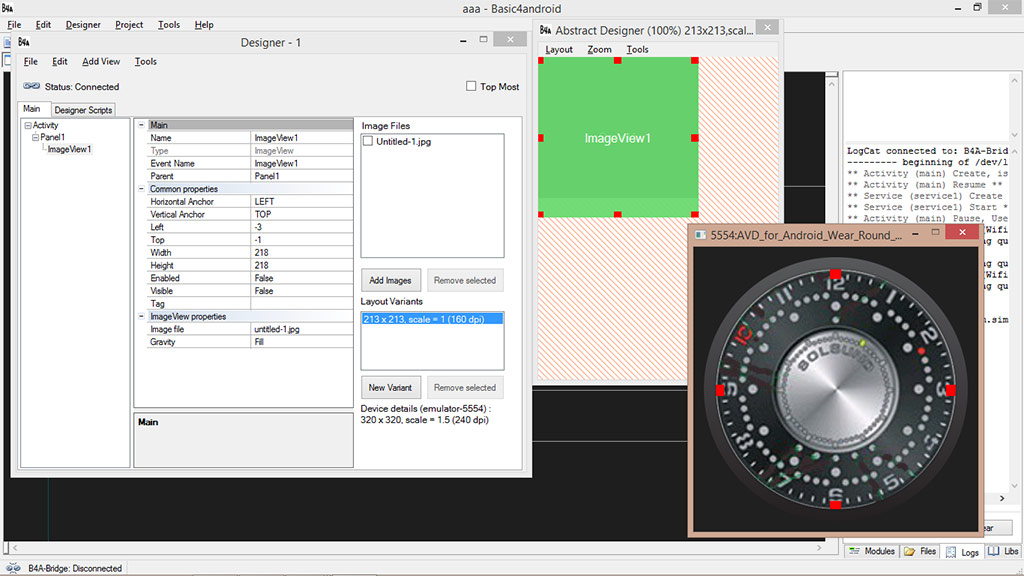Image resolution: width=1024 pixels, height=576 pixels.
Task: Check the Untitled-1.jpg image file checkbox
Action: point(367,142)
